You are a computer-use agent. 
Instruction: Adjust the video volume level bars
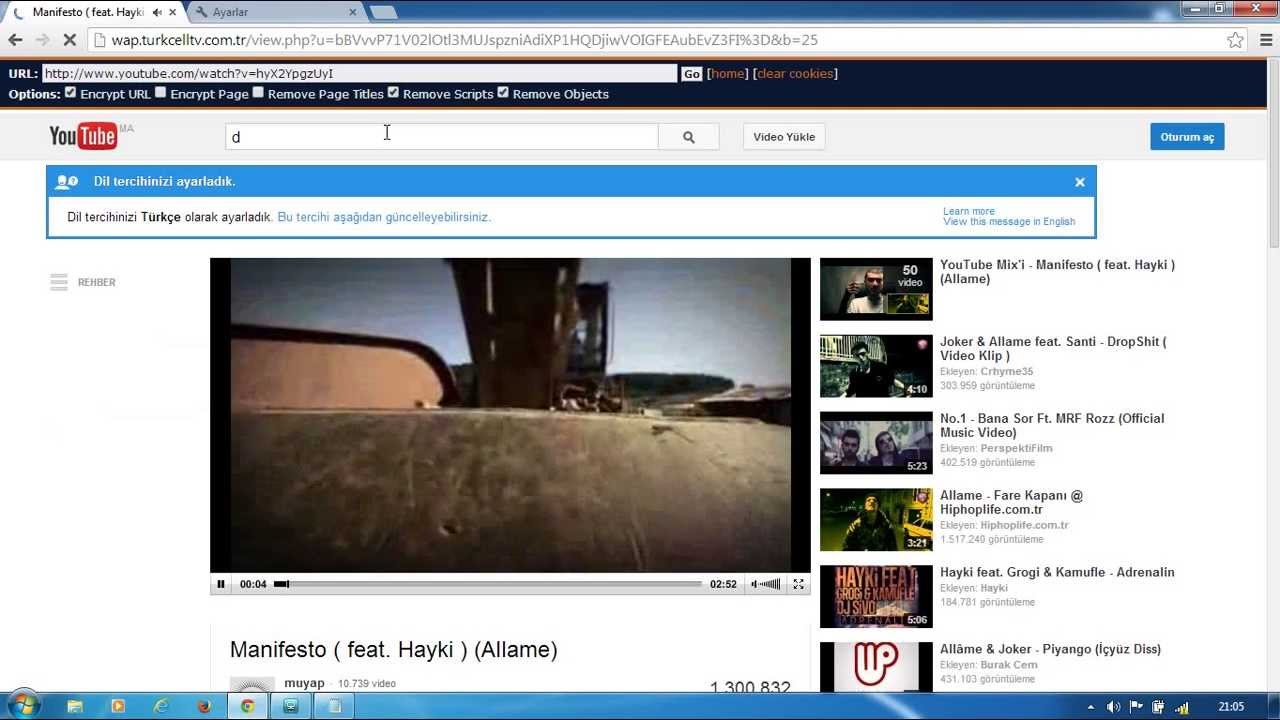771,584
